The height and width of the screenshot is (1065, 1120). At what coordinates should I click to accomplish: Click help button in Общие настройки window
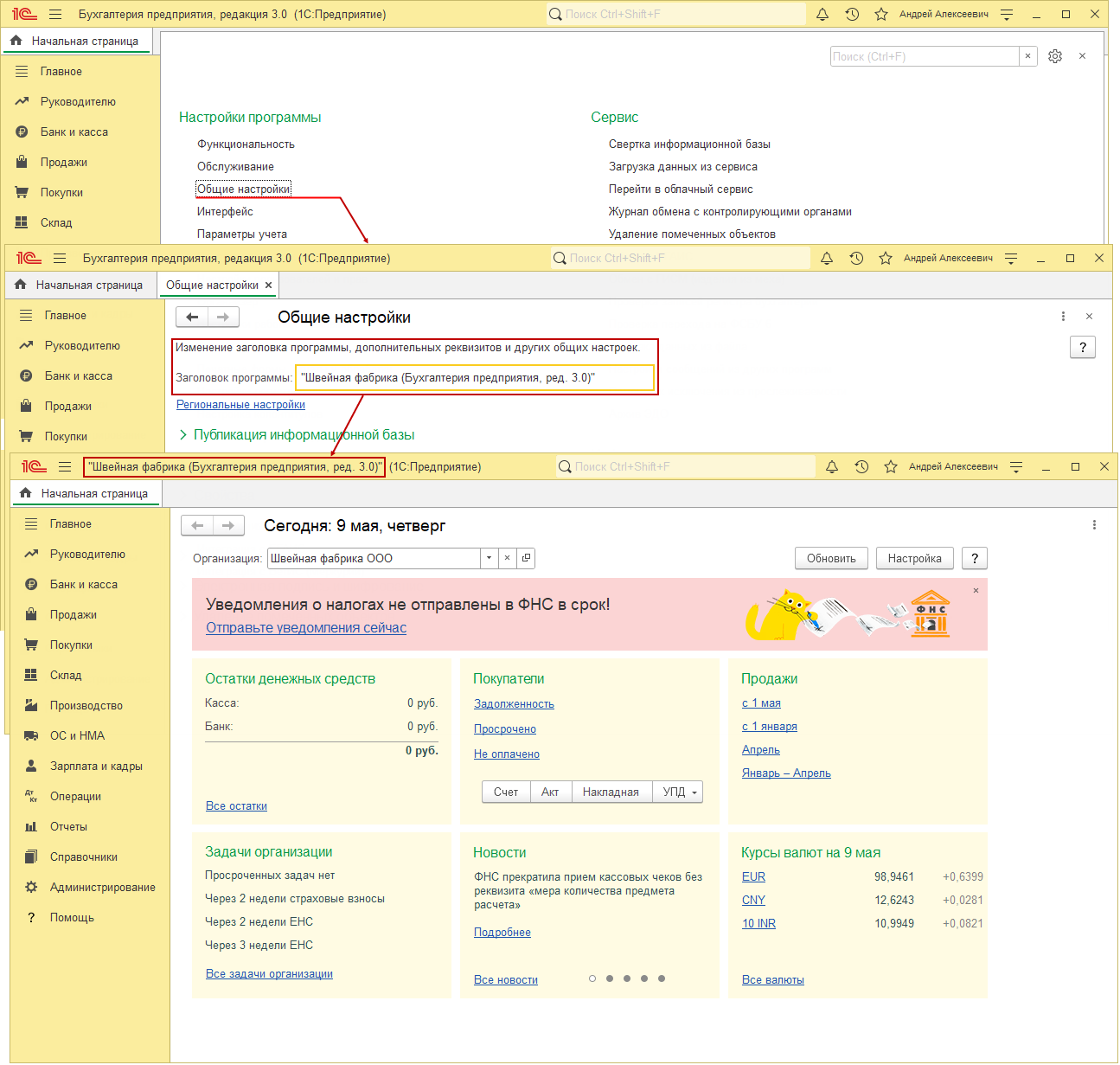coord(1083,347)
